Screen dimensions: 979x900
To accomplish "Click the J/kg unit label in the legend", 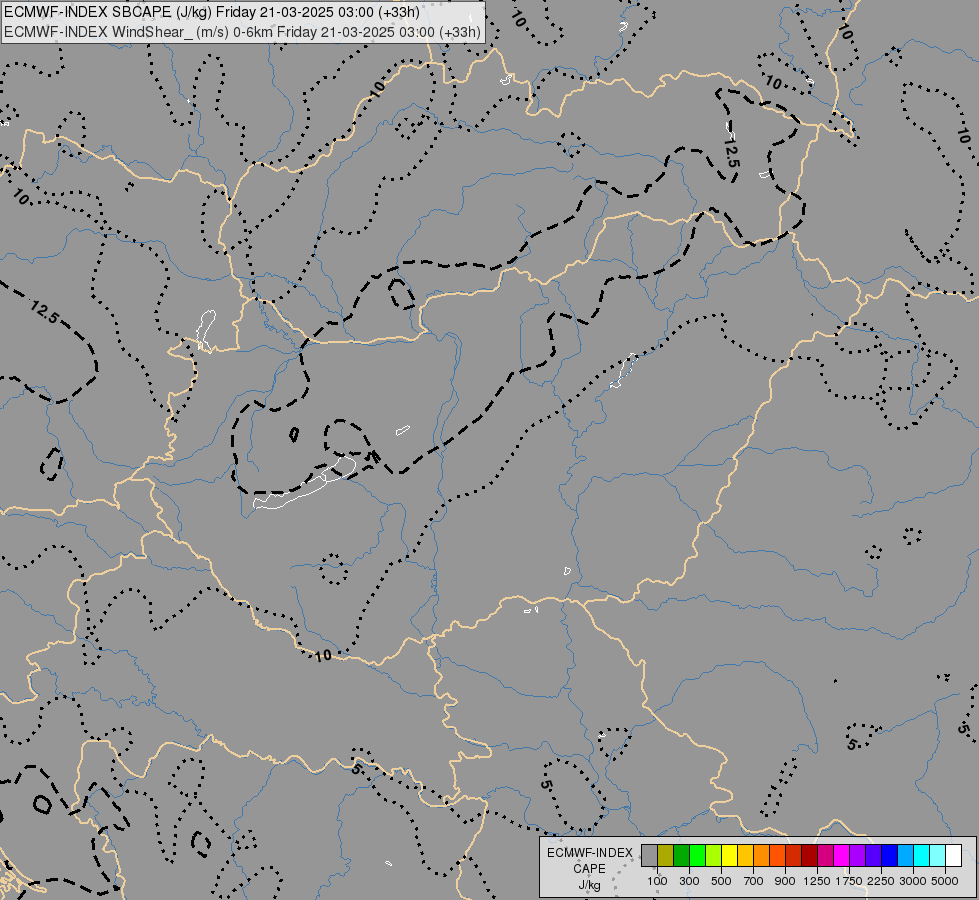I will (x=589, y=885).
